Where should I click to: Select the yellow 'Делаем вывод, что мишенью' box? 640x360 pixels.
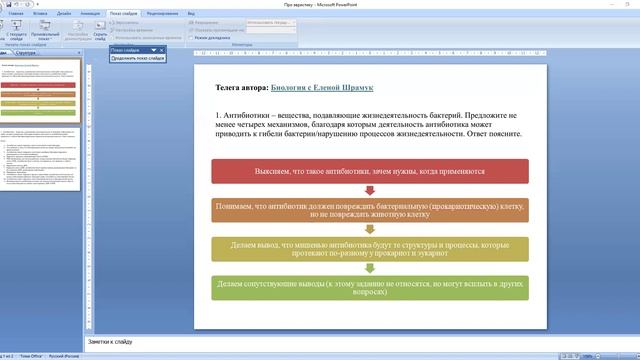tap(370, 249)
